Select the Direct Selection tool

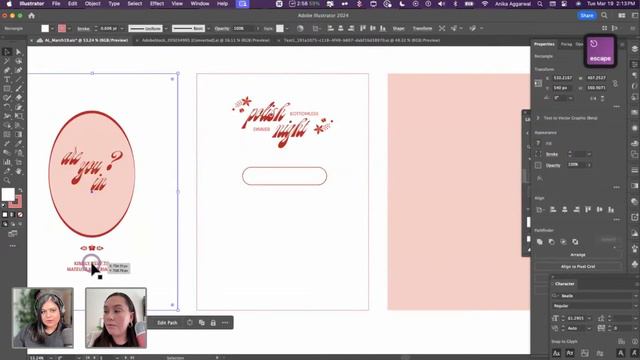coord(19,52)
